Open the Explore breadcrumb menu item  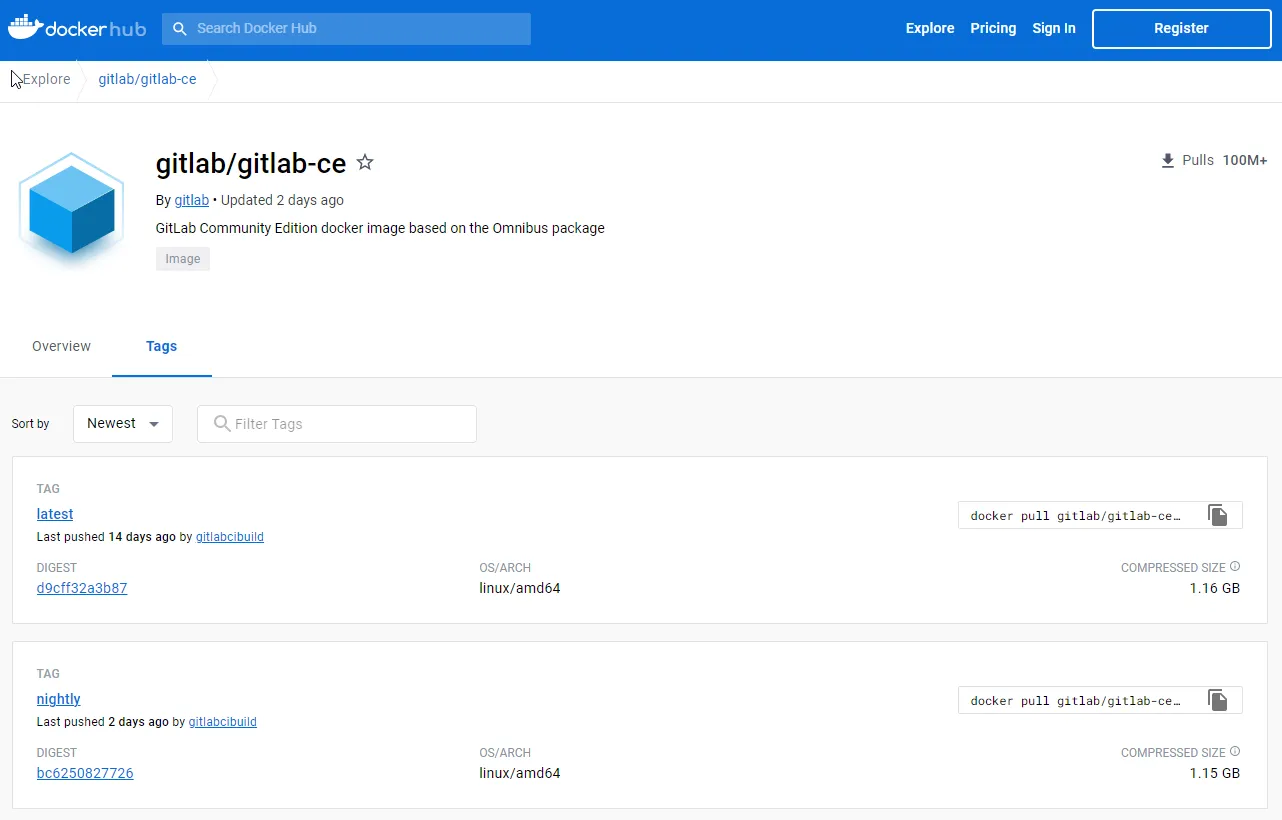coord(42,78)
